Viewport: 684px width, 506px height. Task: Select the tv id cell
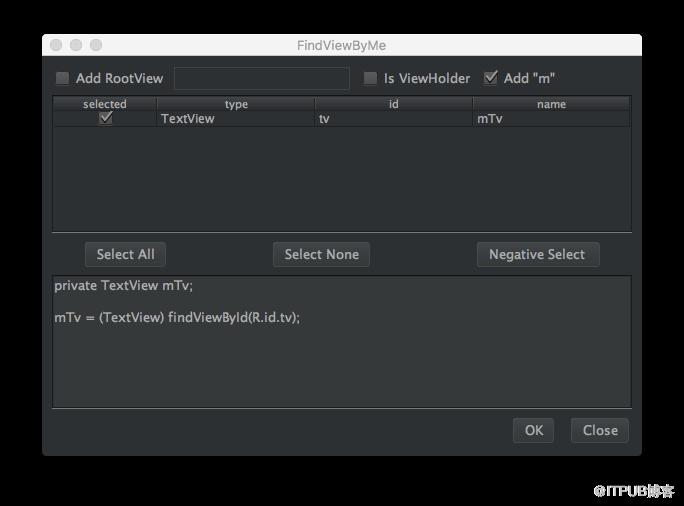tap(393, 119)
